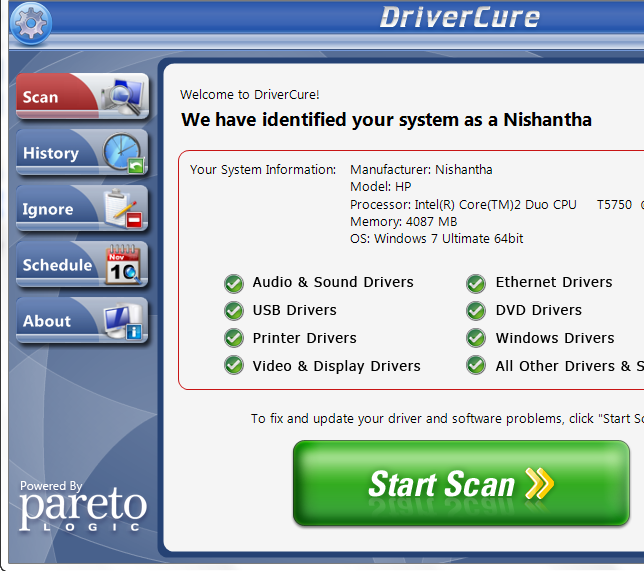Screen dimensions: 644x571
Task: Click the 'Welcome to DriverCure!' text
Action: click(250, 94)
